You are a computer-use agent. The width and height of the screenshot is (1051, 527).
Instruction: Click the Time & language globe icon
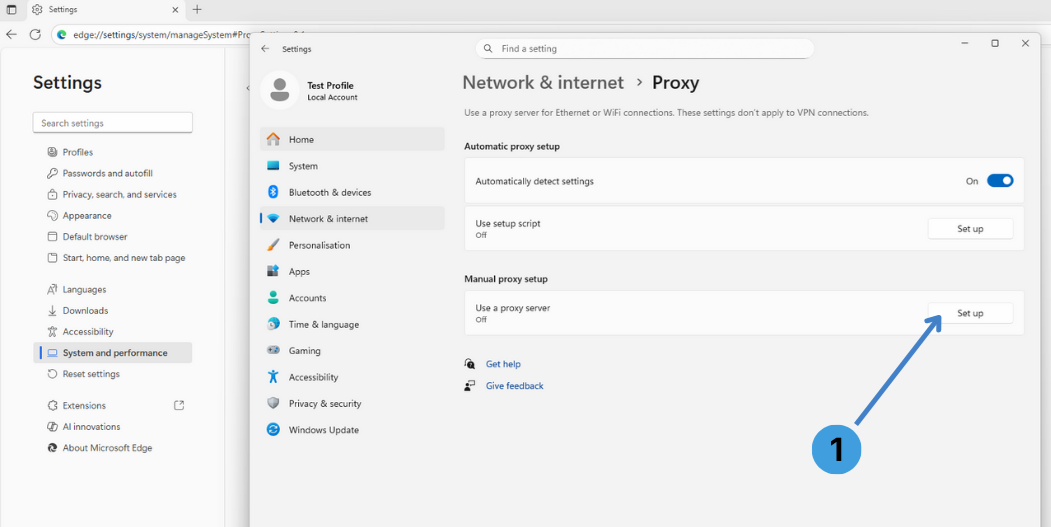273,325
